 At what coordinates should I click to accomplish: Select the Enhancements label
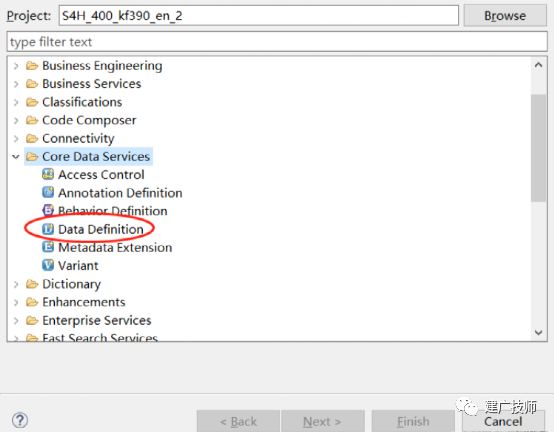click(x=84, y=302)
